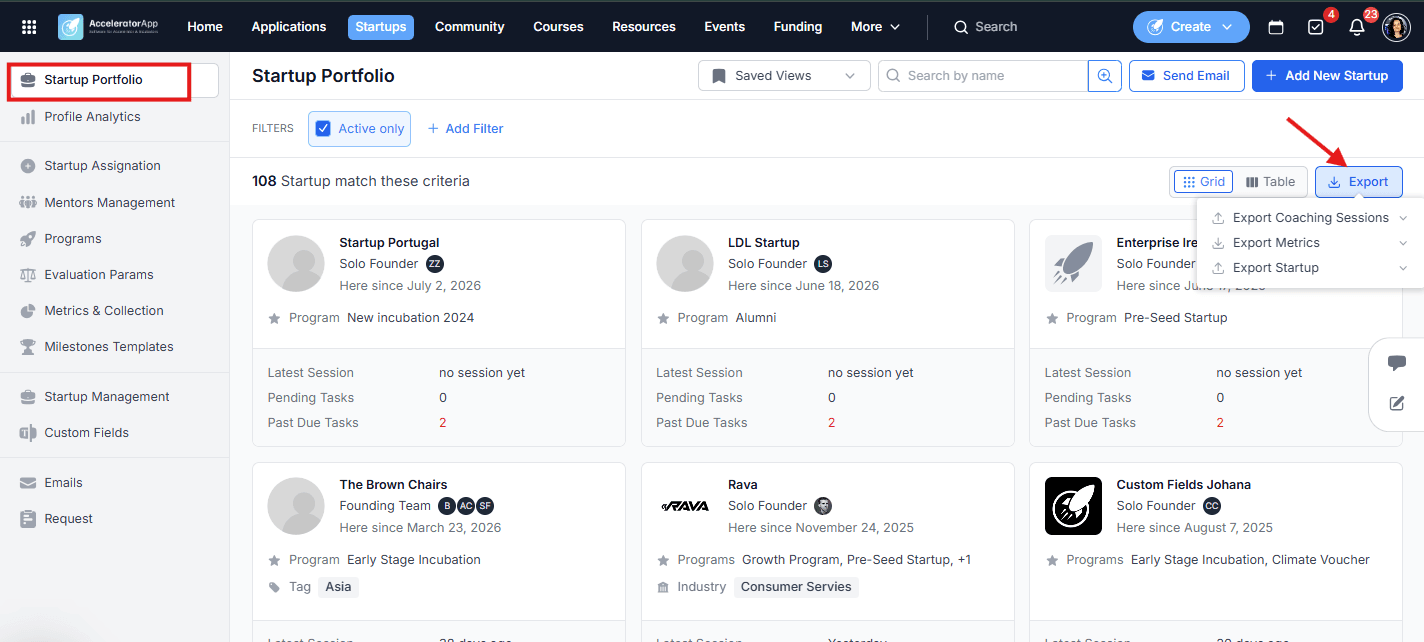Expand the More menu in navbar

pos(875,27)
